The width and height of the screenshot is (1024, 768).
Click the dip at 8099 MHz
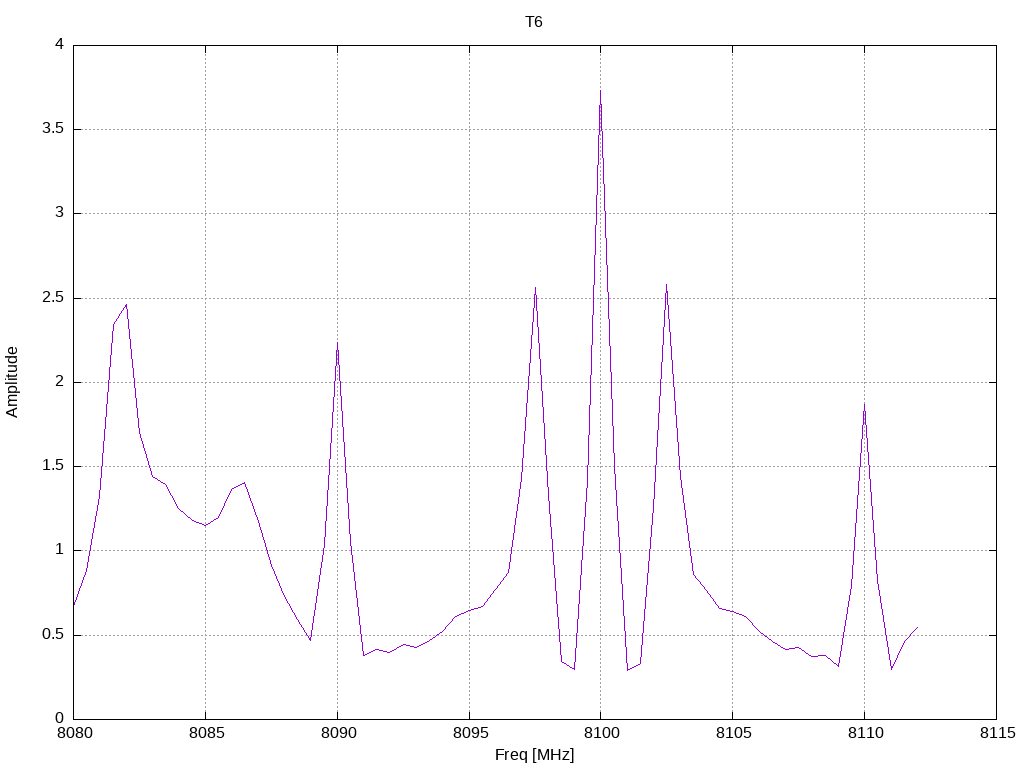click(574, 669)
